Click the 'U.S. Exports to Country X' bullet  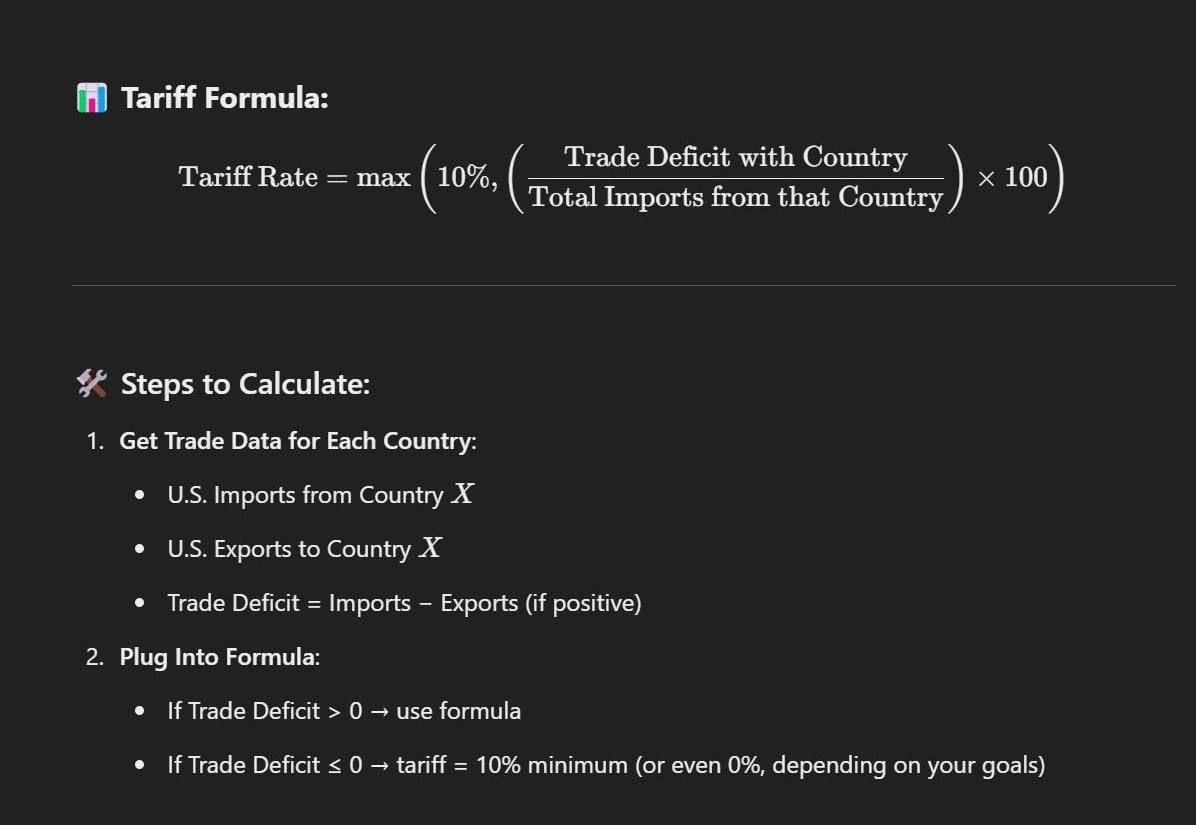click(x=304, y=548)
